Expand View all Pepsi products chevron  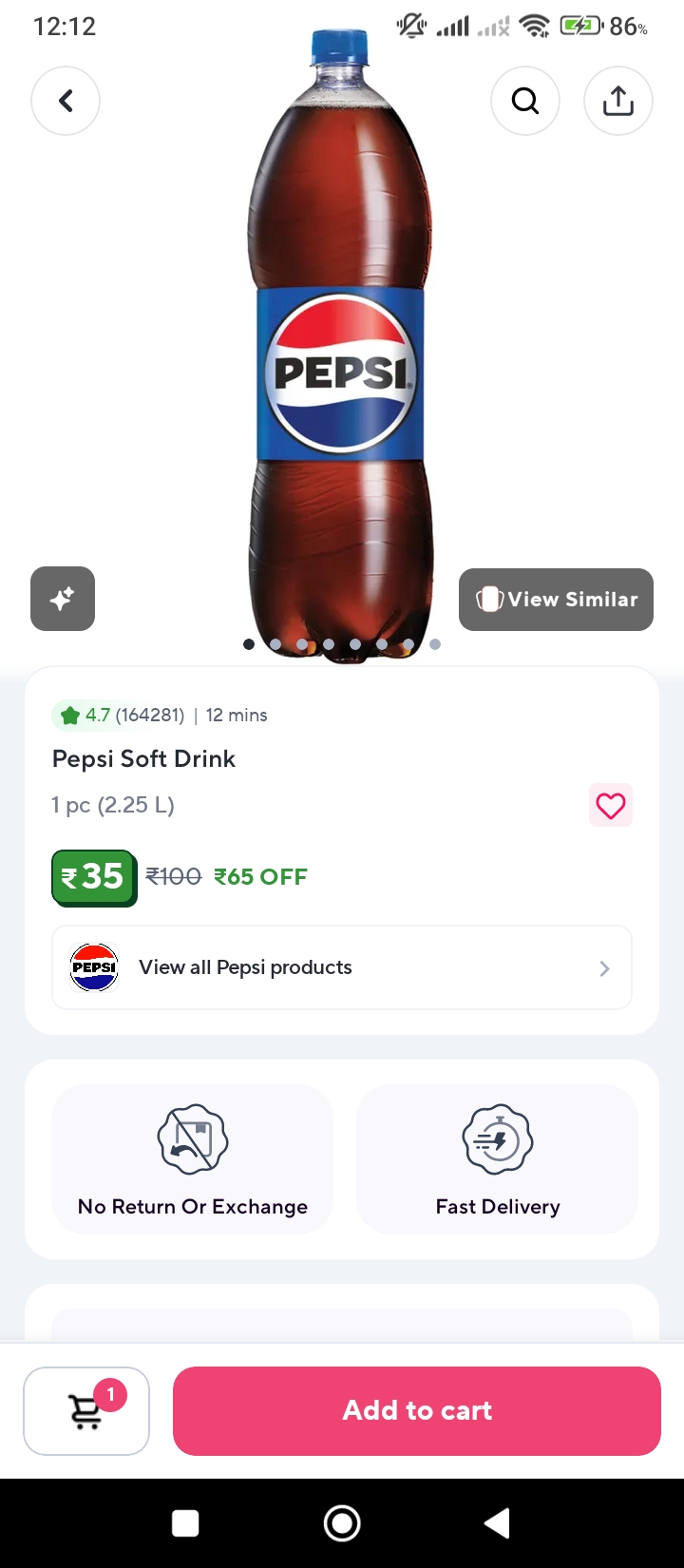604,968
